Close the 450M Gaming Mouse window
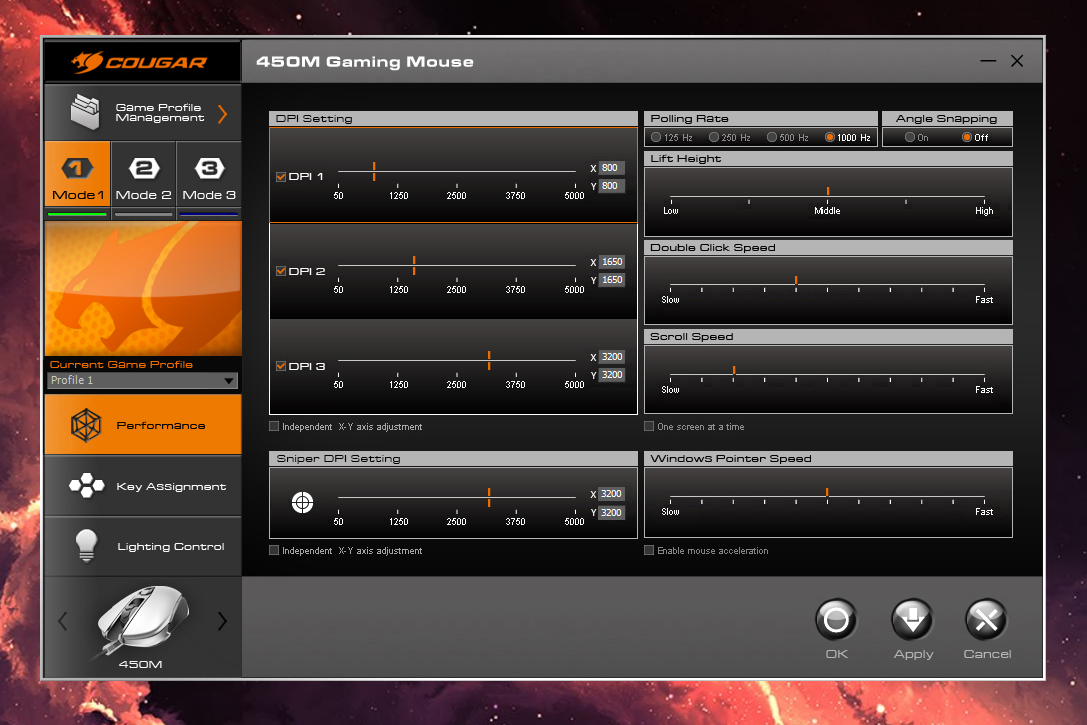This screenshot has width=1087, height=725. coord(1017,61)
